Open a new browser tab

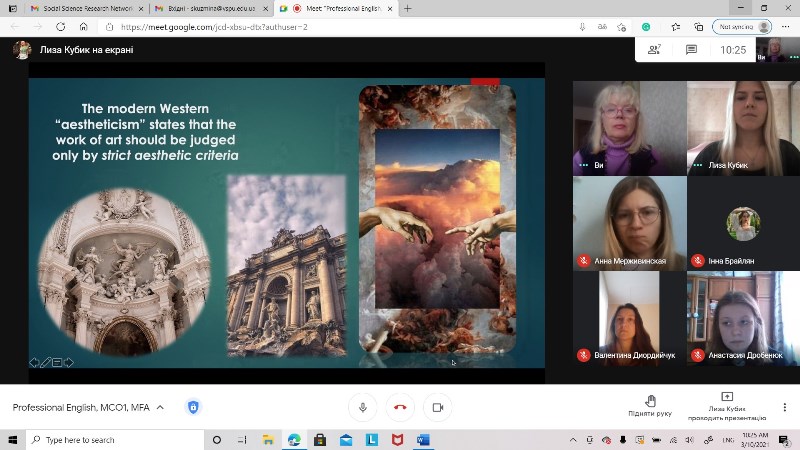408,9
